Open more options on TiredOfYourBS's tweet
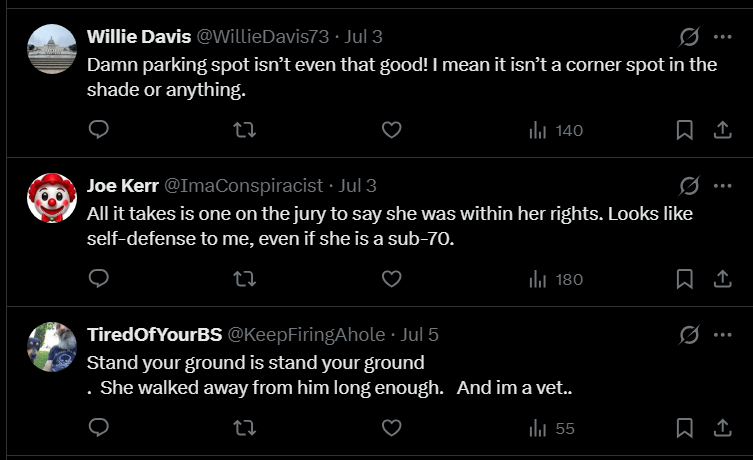The image size is (753, 460). tap(722, 335)
